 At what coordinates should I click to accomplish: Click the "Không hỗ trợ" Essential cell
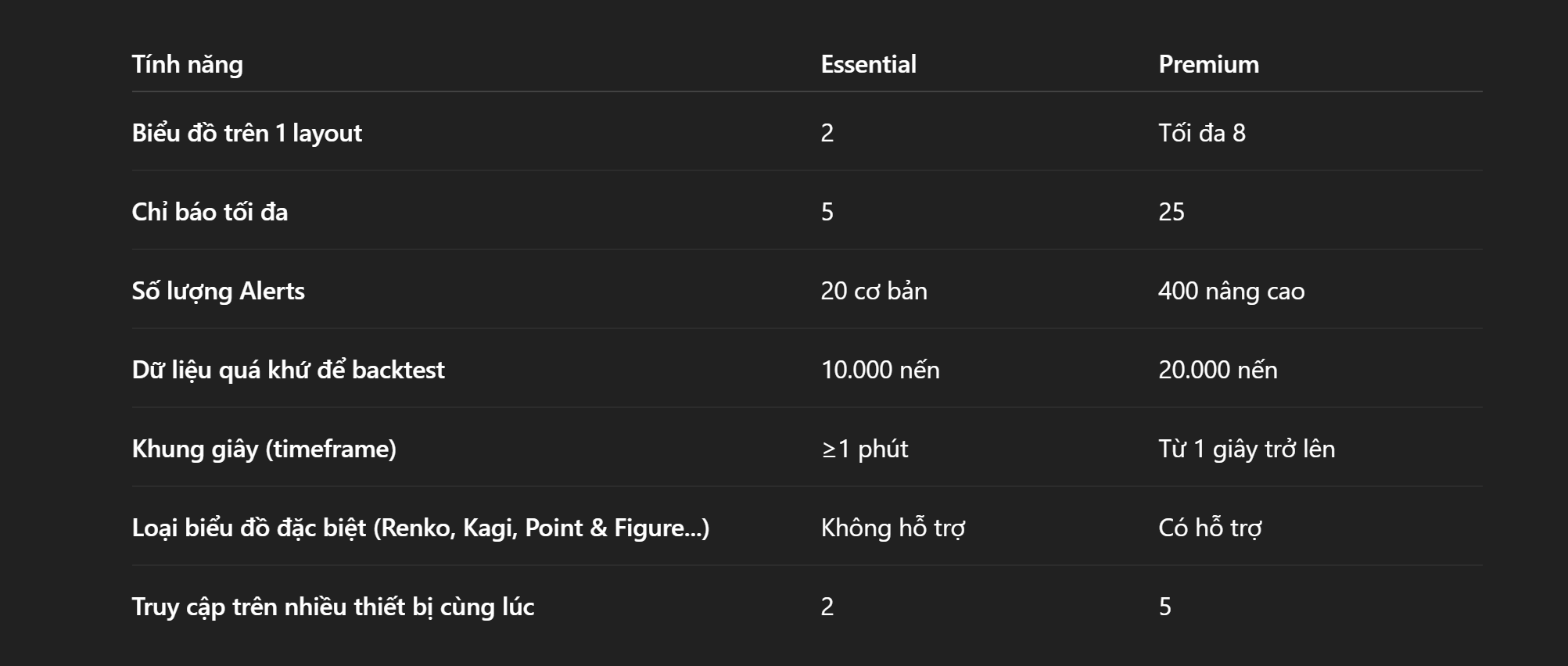(x=892, y=528)
